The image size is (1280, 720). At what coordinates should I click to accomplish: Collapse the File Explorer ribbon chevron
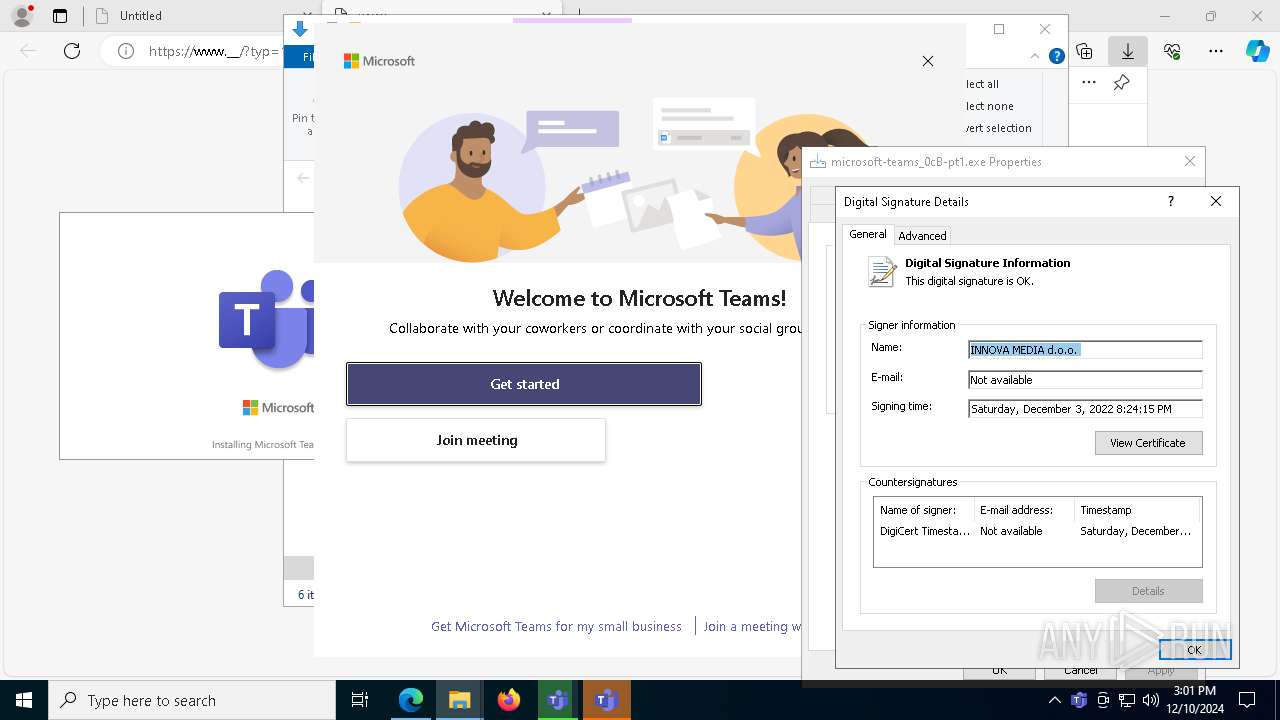pos(1036,57)
